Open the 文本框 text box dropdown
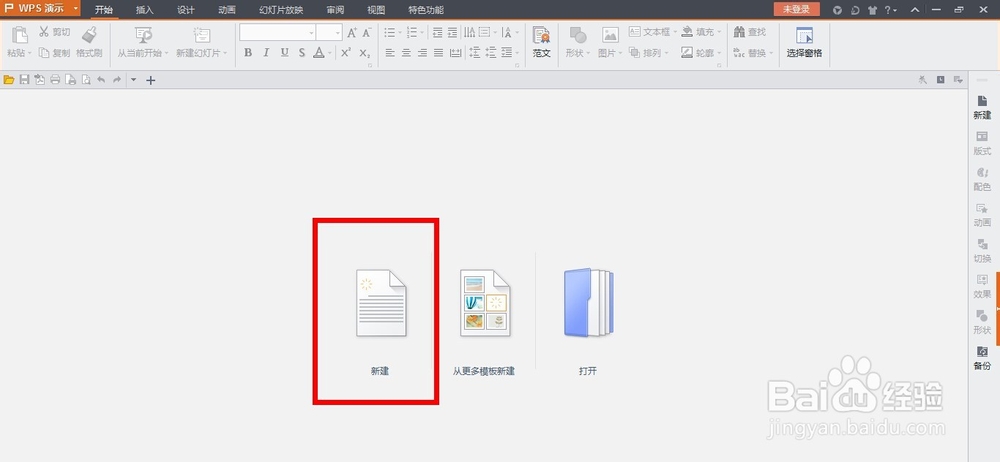Screen dimensions: 1000x462 pos(652,31)
